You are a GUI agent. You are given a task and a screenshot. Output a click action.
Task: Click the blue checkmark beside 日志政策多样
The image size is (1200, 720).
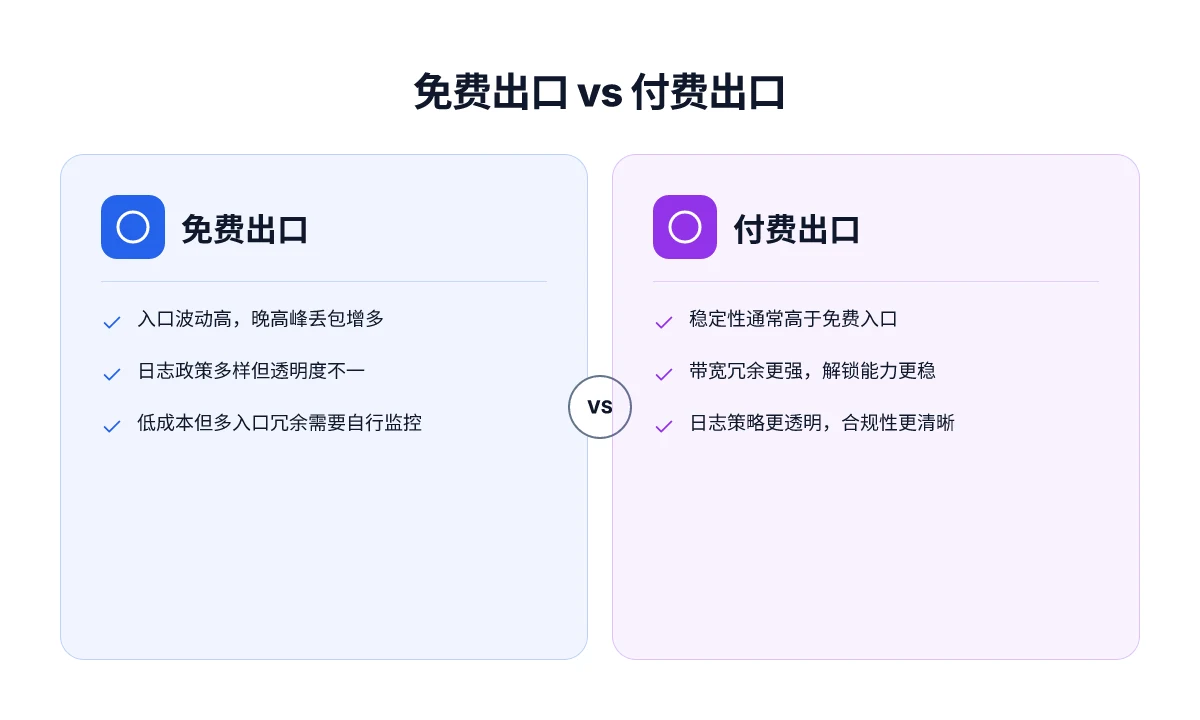point(112,374)
